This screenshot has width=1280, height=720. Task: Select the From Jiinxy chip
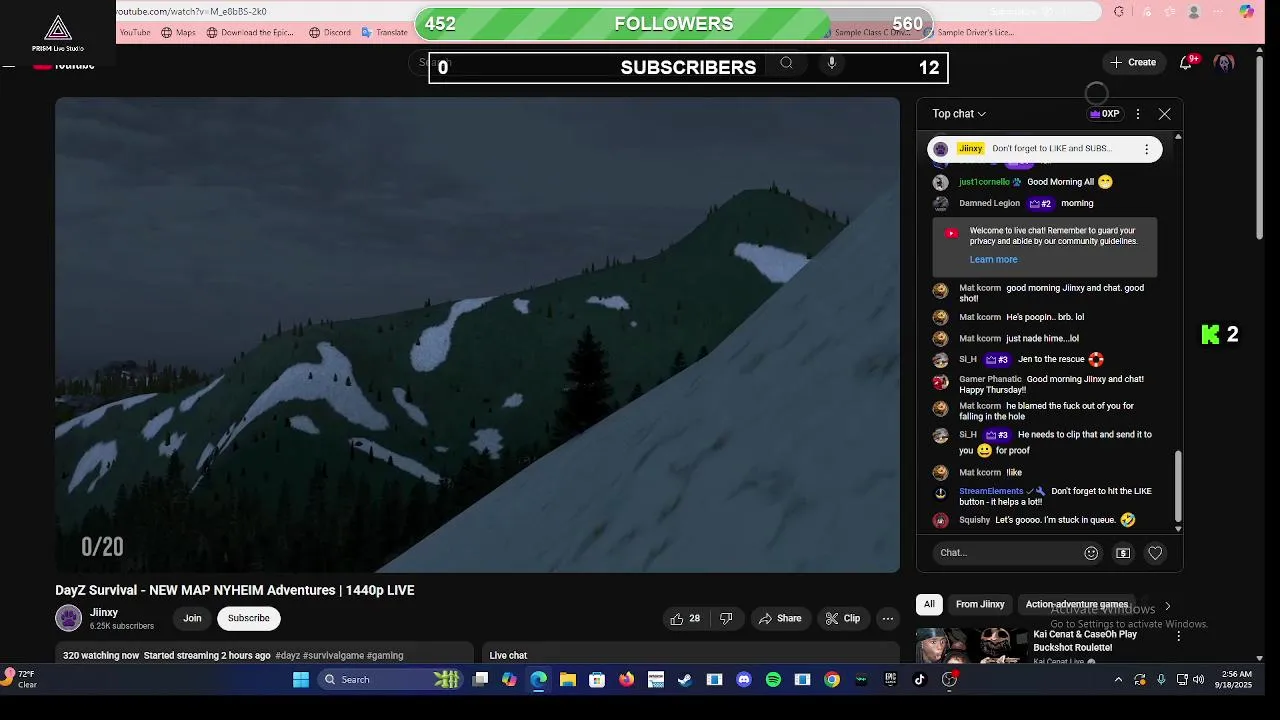pyautogui.click(x=980, y=604)
